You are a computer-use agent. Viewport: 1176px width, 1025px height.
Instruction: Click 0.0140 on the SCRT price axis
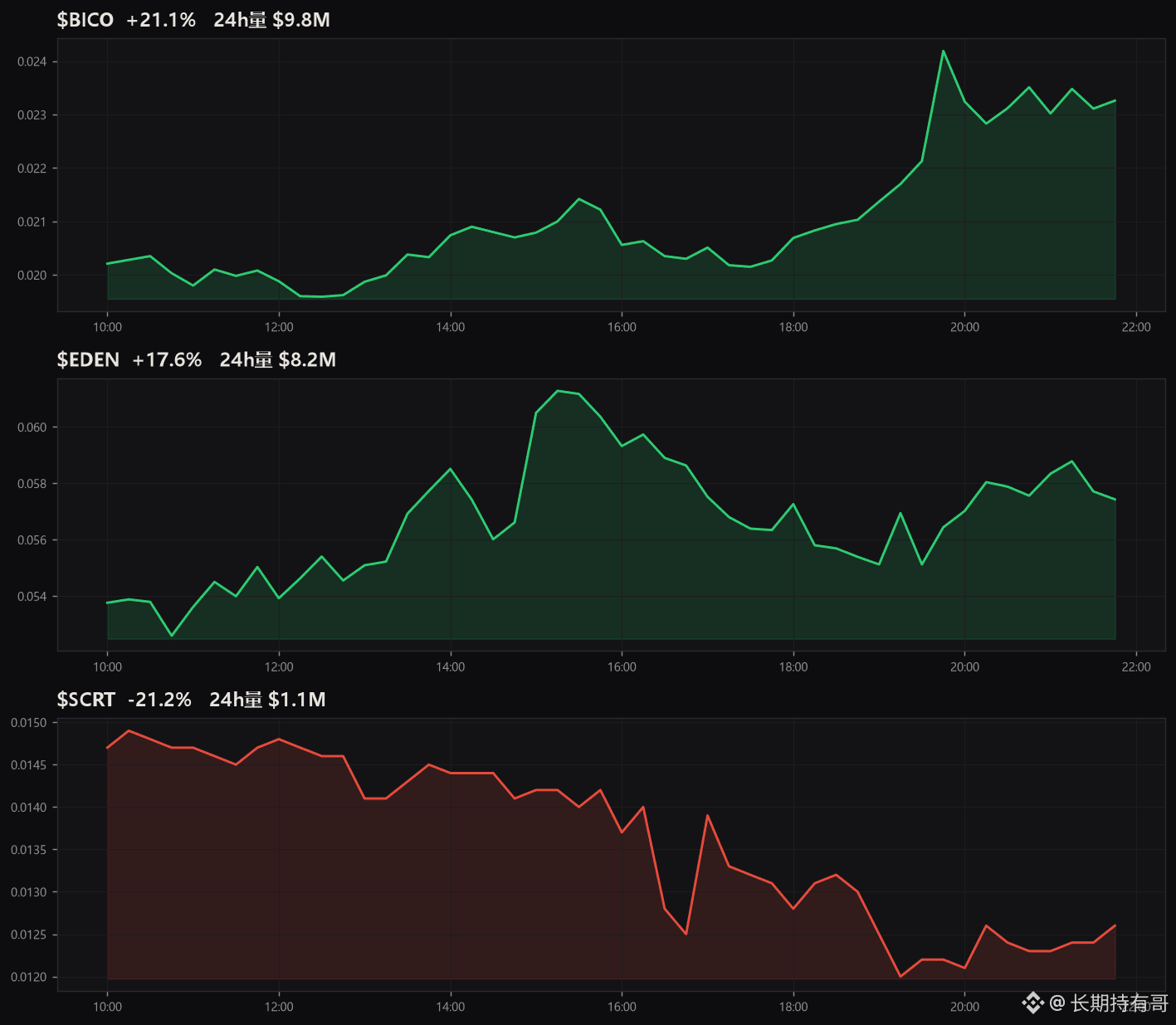click(x=28, y=808)
